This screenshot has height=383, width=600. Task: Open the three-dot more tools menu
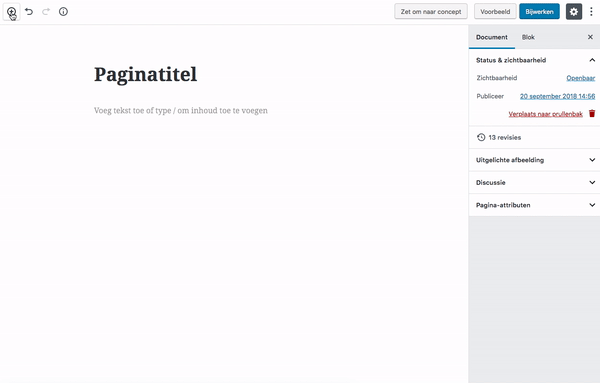[591, 11]
